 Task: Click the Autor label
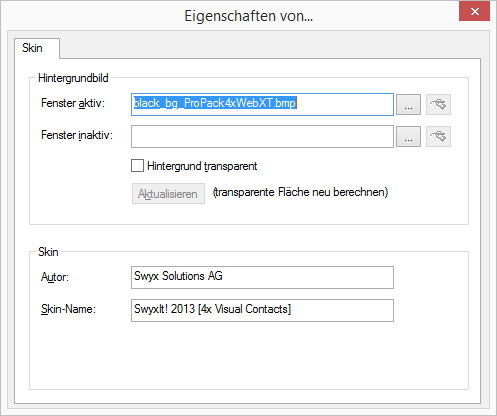(55, 277)
